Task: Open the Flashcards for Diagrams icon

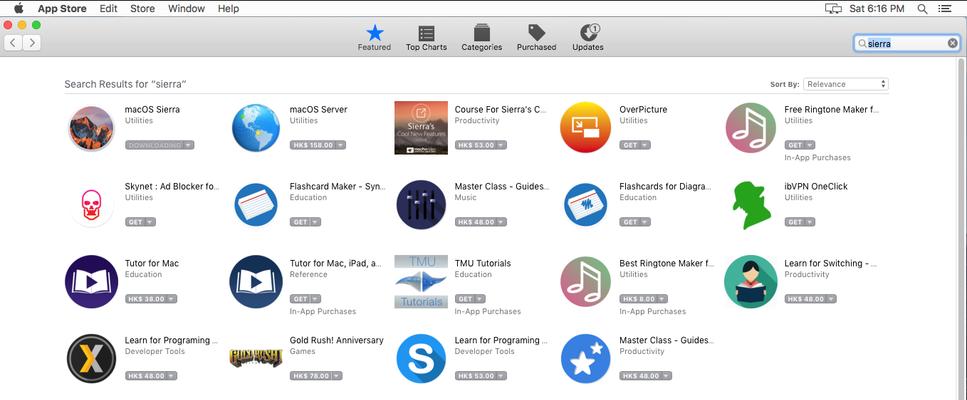Action: 585,205
